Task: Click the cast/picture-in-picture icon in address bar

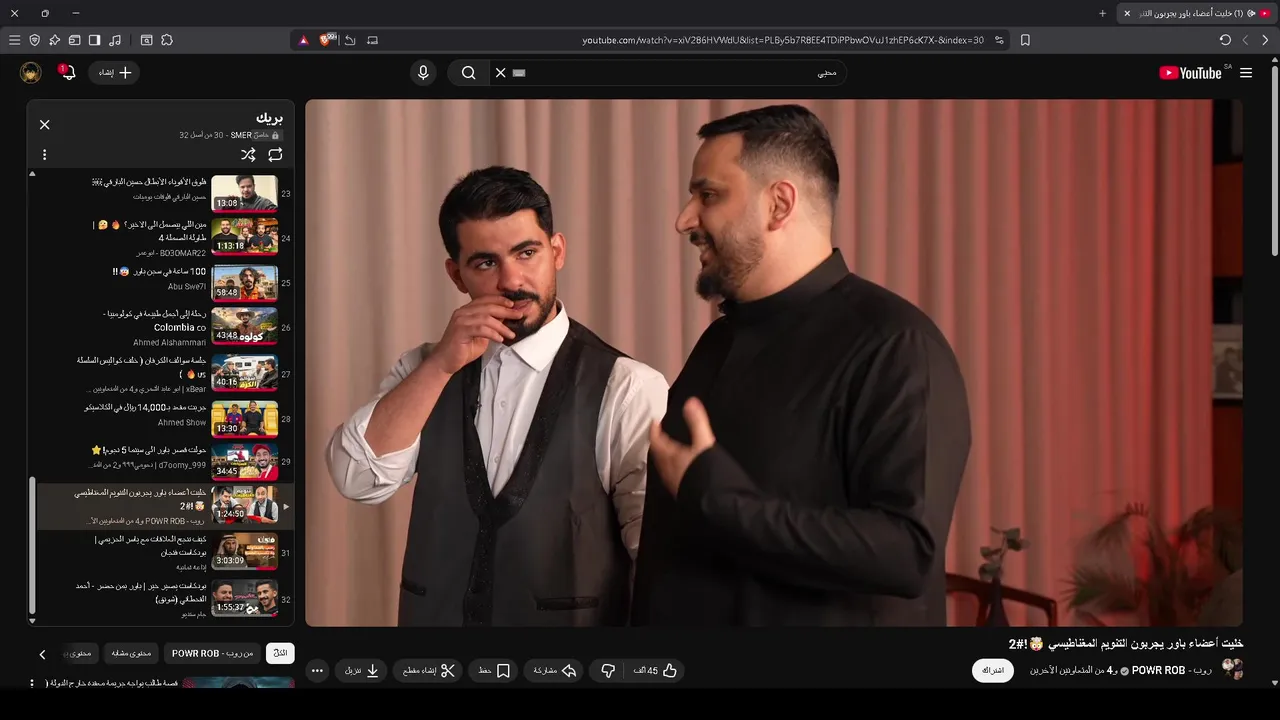Action: click(373, 40)
